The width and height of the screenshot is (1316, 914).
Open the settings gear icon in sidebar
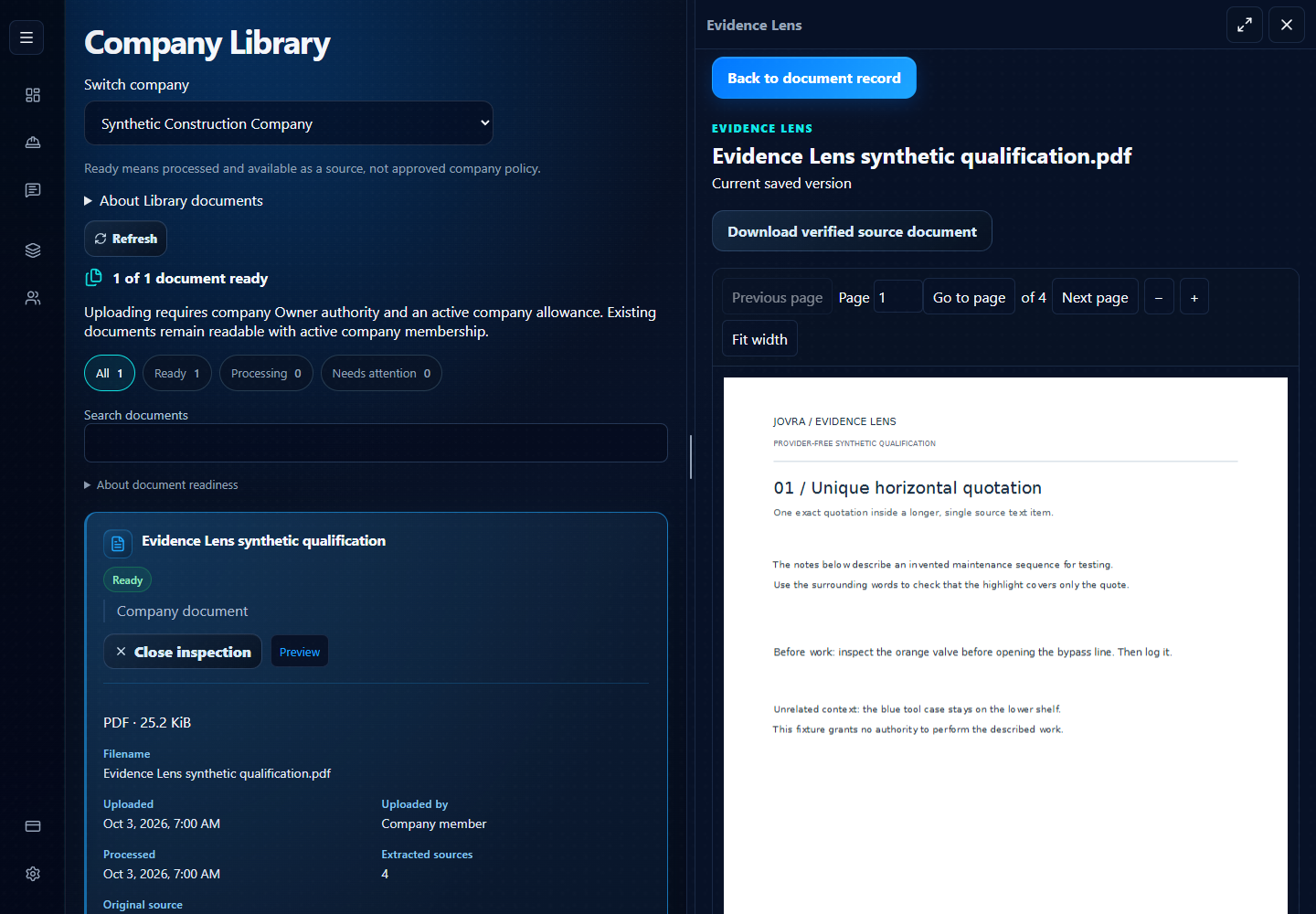point(33,874)
